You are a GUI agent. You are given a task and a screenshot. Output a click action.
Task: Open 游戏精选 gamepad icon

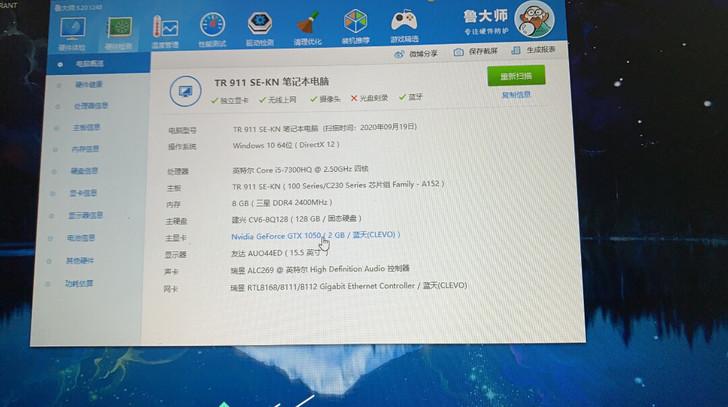pyautogui.click(x=404, y=21)
